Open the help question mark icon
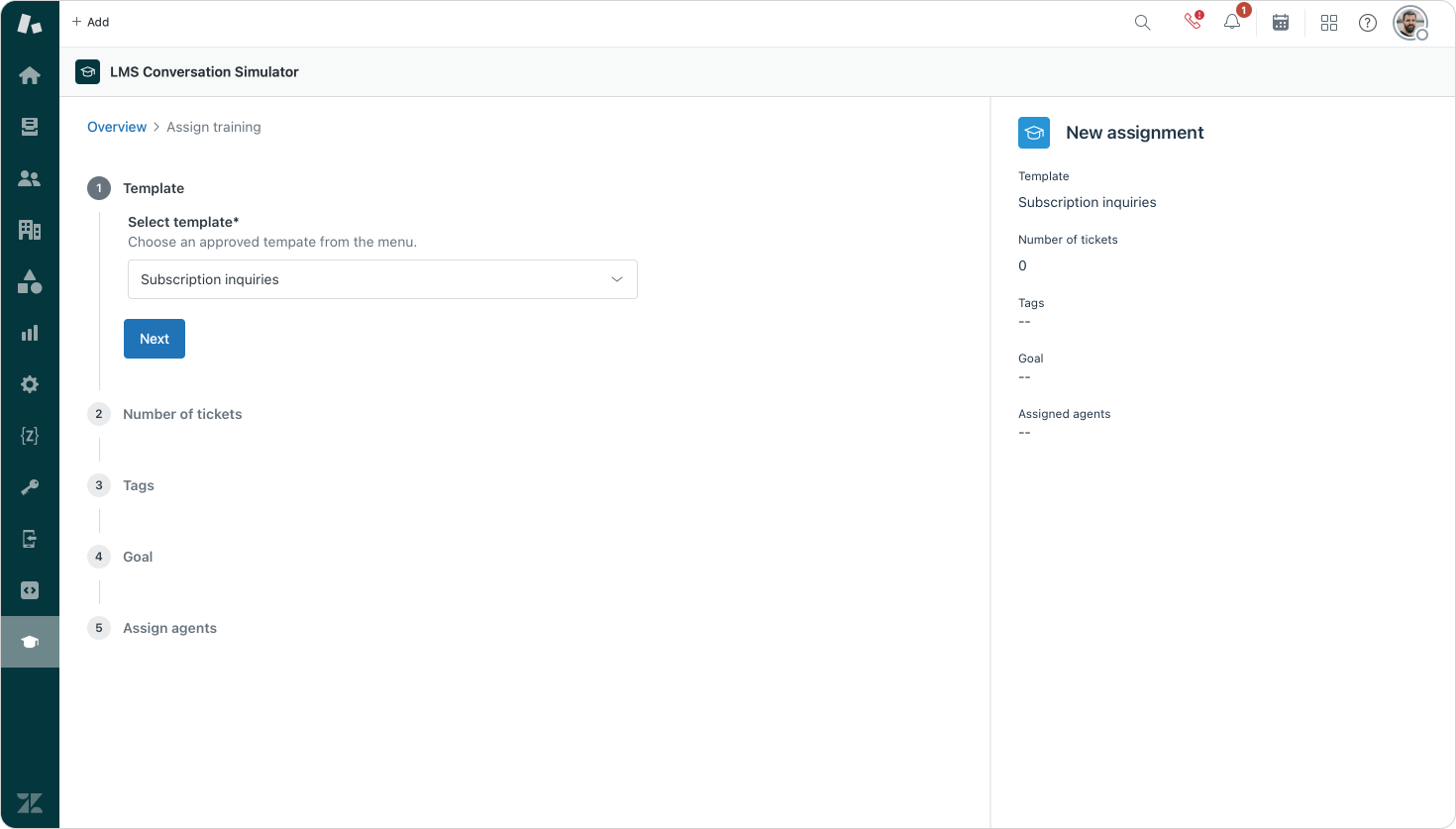Screen dimensions: 1456x829 tap(1368, 23)
